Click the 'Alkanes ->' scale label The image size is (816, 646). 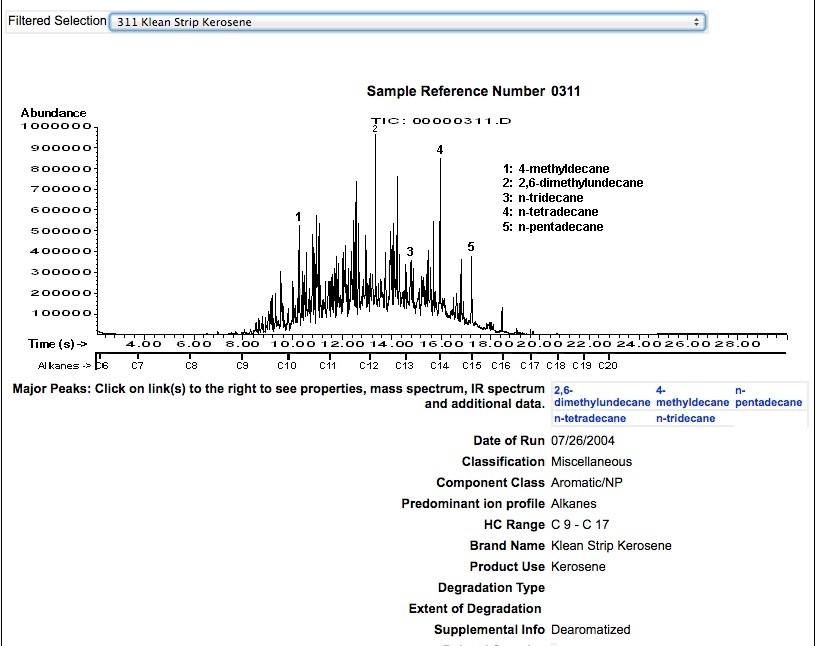(x=65, y=365)
